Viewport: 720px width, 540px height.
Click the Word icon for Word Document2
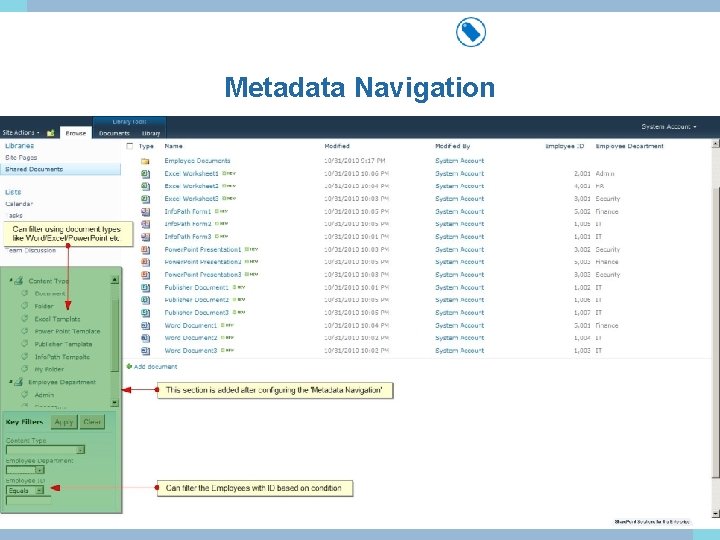[146, 338]
